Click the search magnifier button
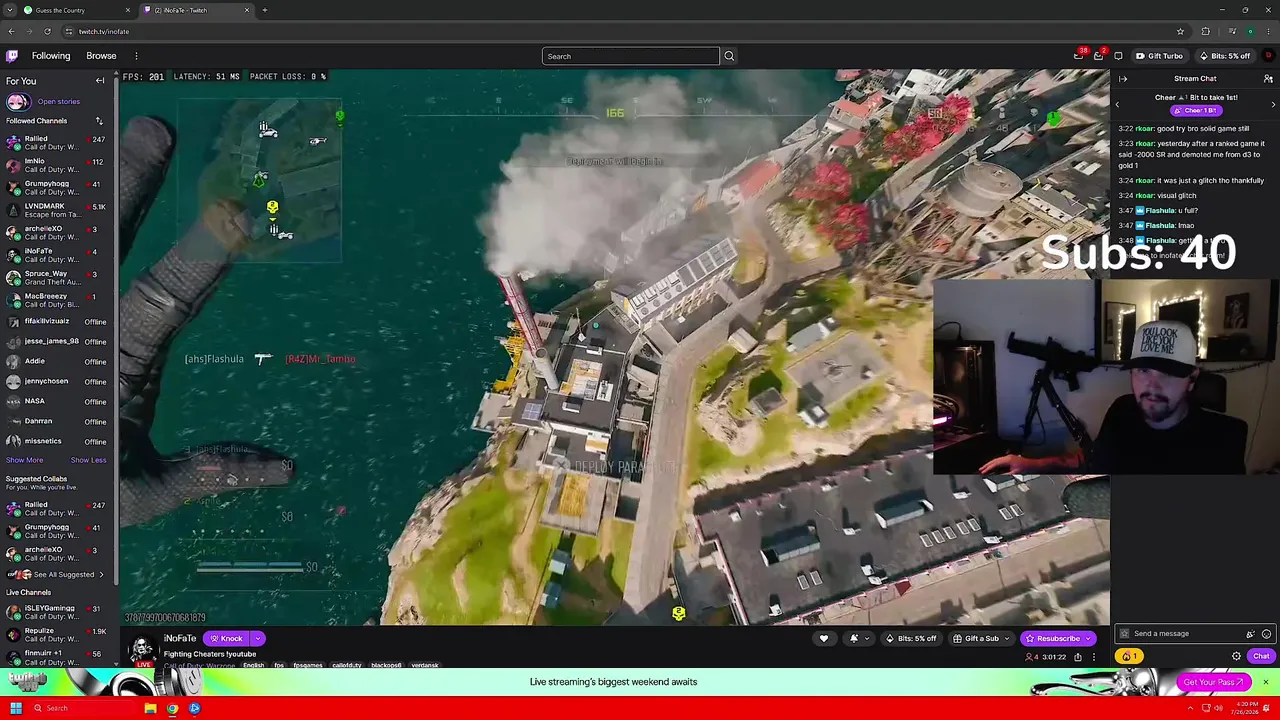 (729, 56)
